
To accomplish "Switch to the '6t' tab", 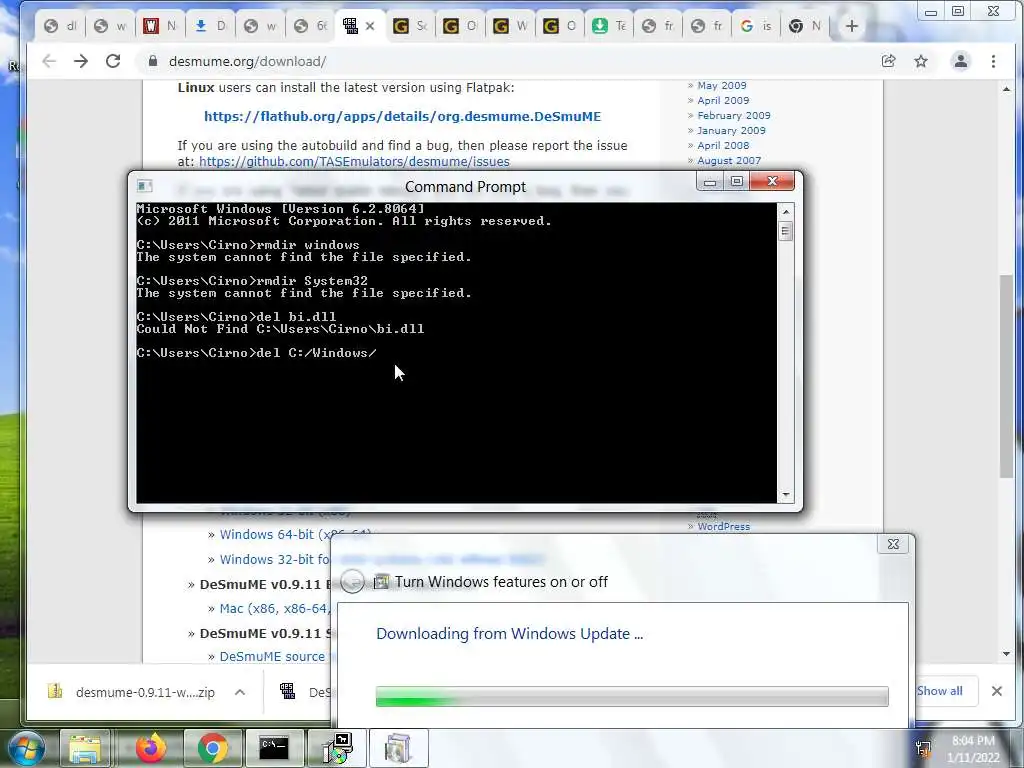I will coord(310,26).
